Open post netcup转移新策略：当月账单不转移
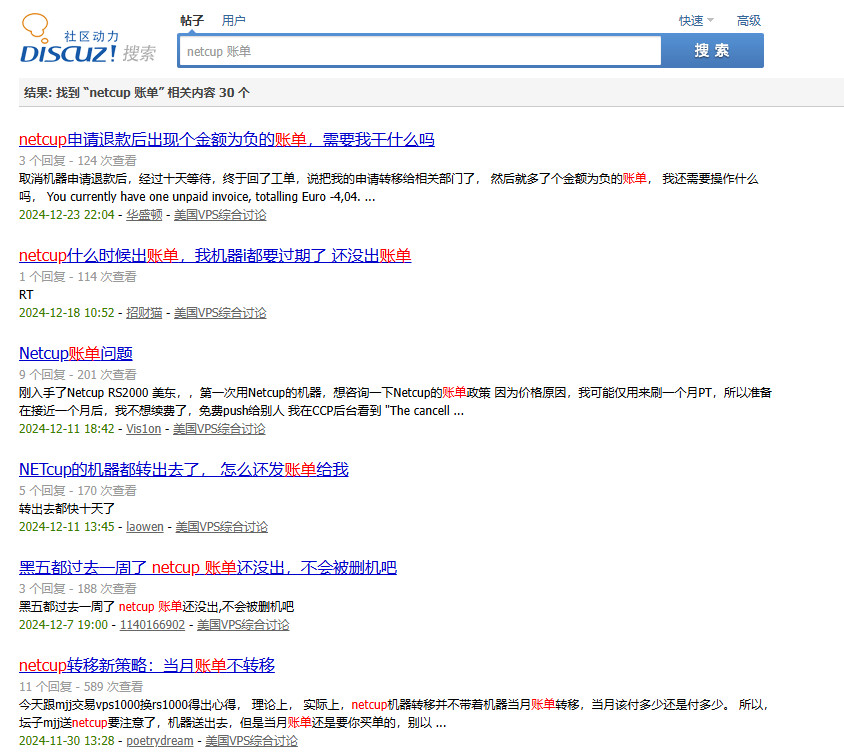 pos(147,666)
